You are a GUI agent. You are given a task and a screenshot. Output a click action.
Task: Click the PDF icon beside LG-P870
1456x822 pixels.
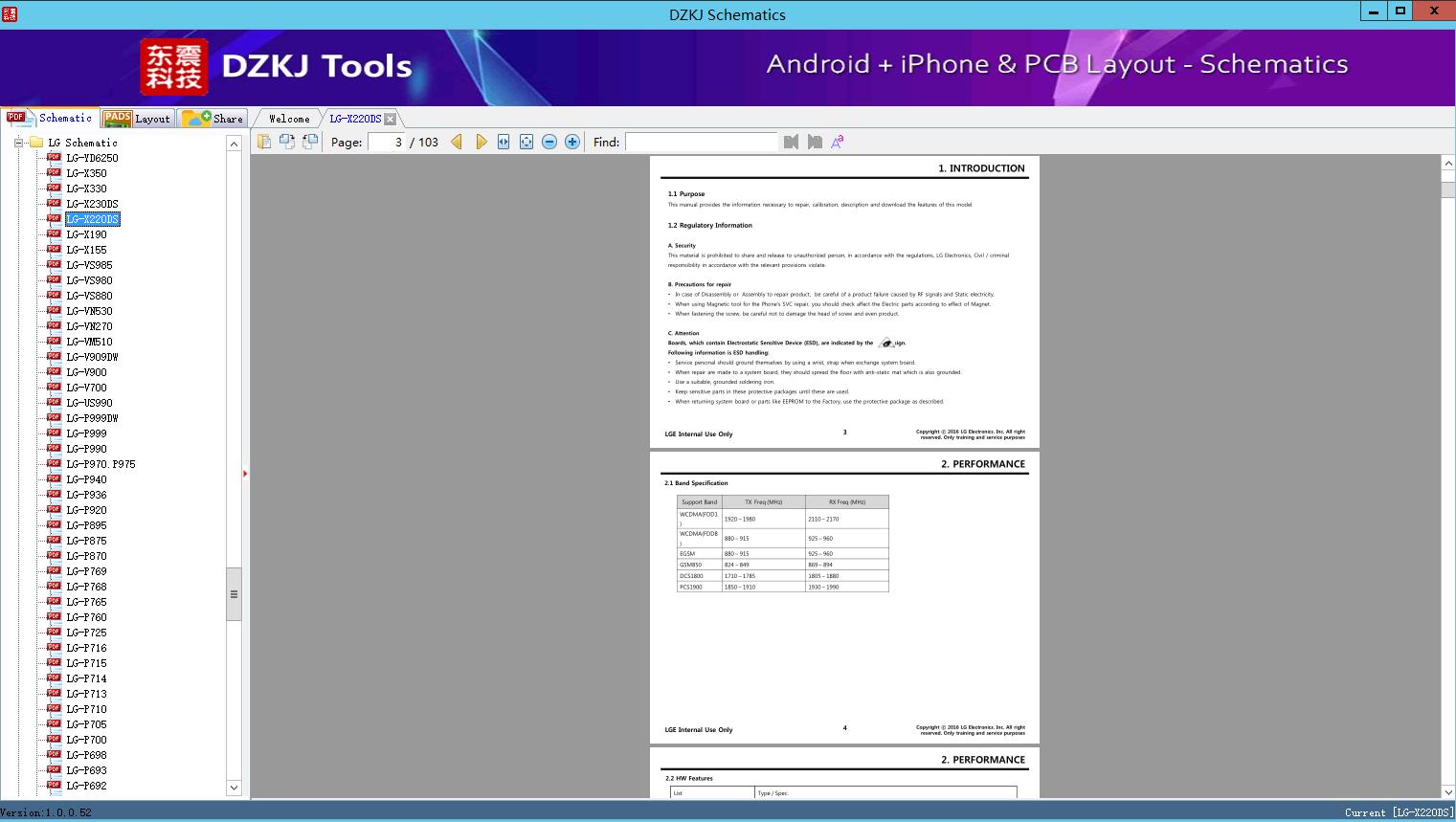pos(54,555)
